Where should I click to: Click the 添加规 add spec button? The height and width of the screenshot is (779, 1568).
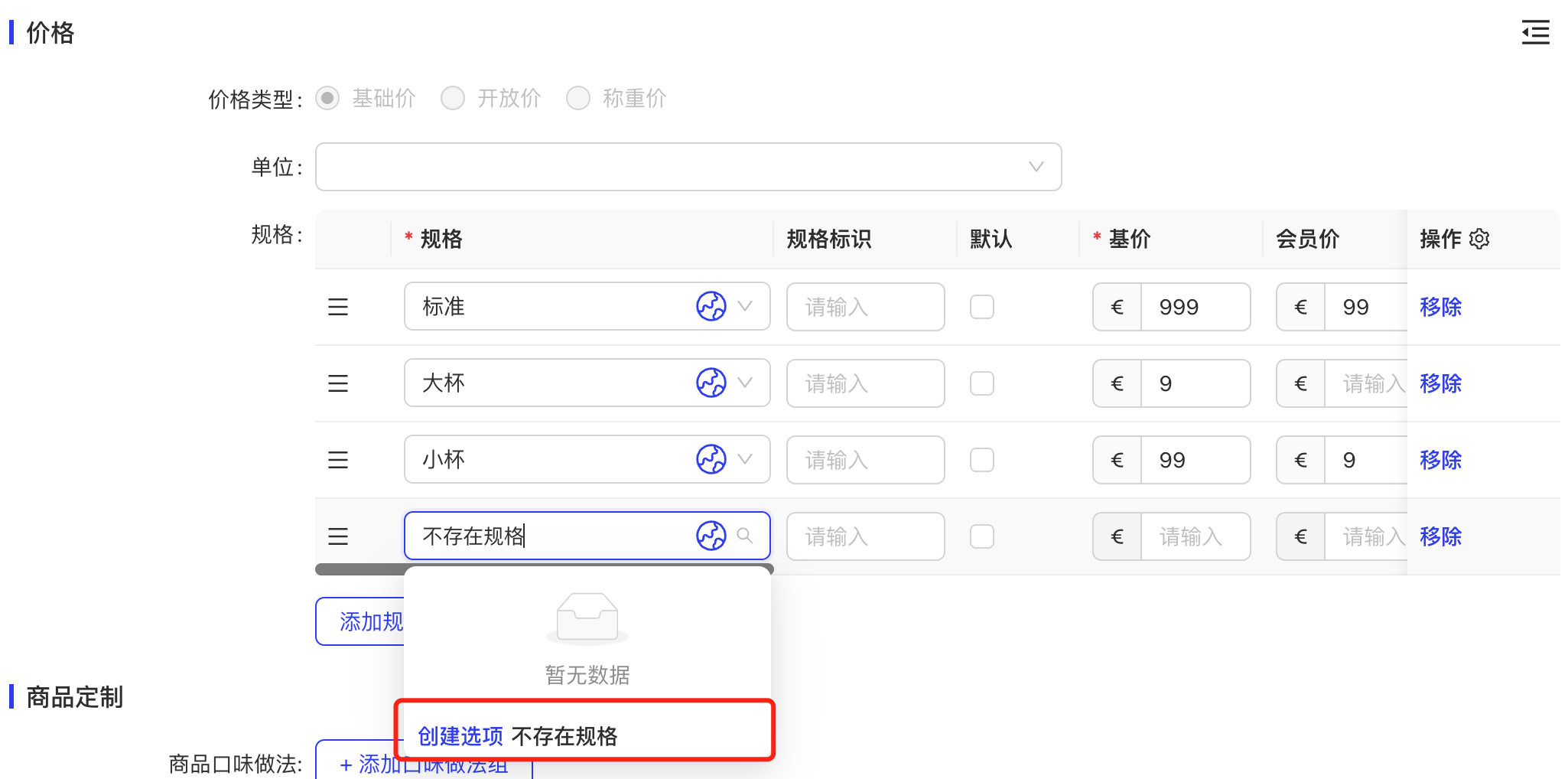(x=360, y=621)
